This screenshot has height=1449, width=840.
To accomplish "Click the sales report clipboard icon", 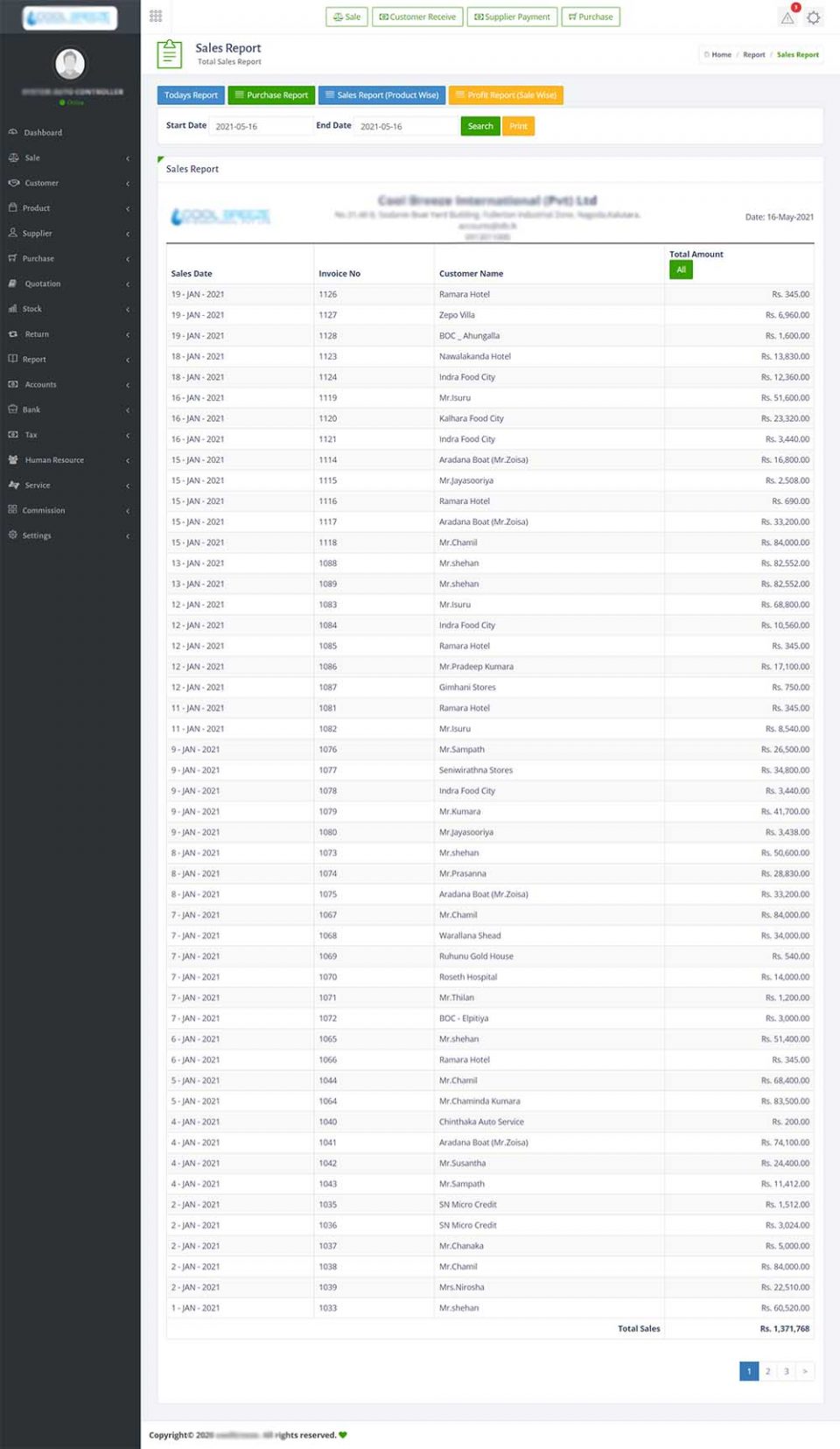I will click(x=170, y=54).
